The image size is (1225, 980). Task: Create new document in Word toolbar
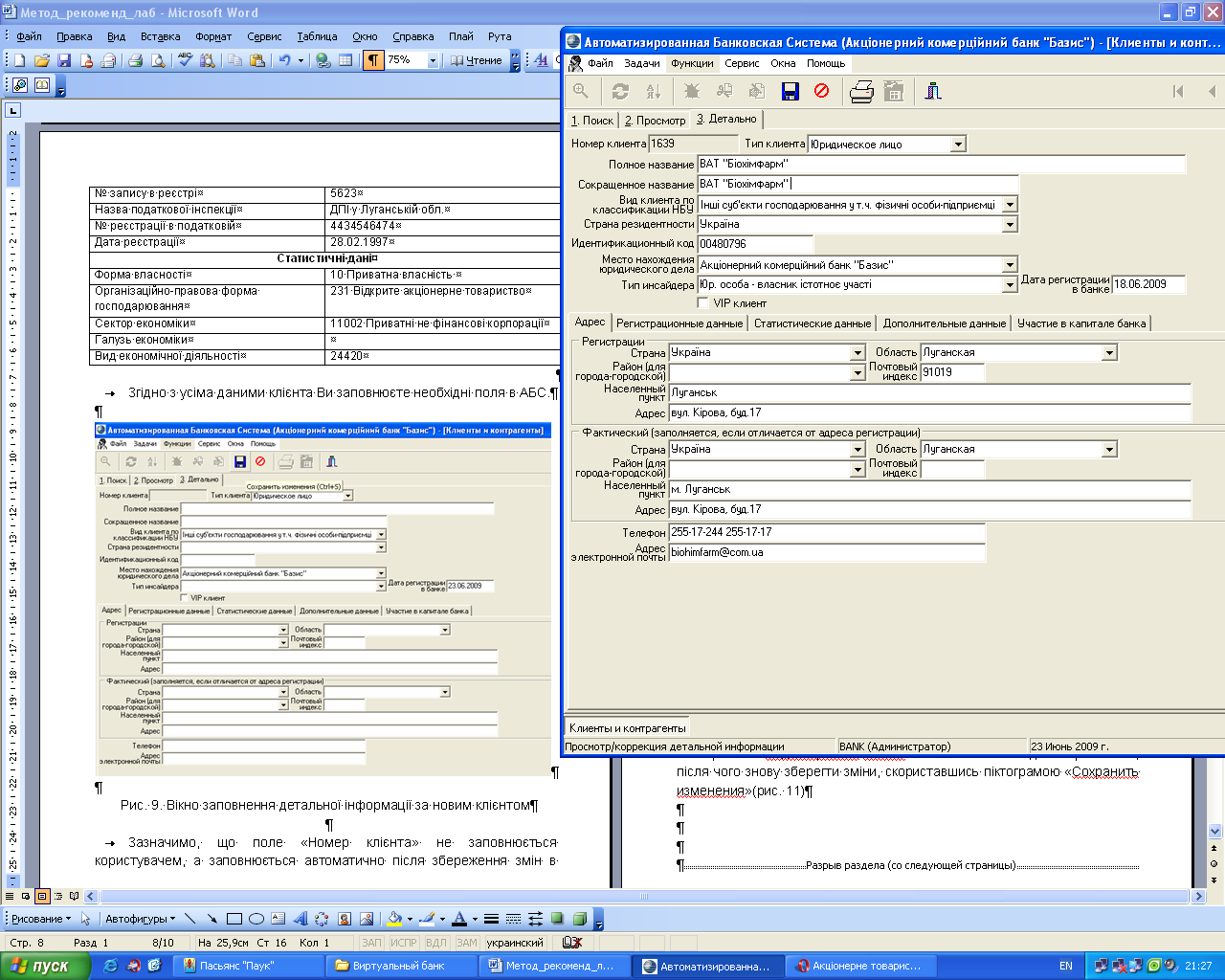(20, 60)
